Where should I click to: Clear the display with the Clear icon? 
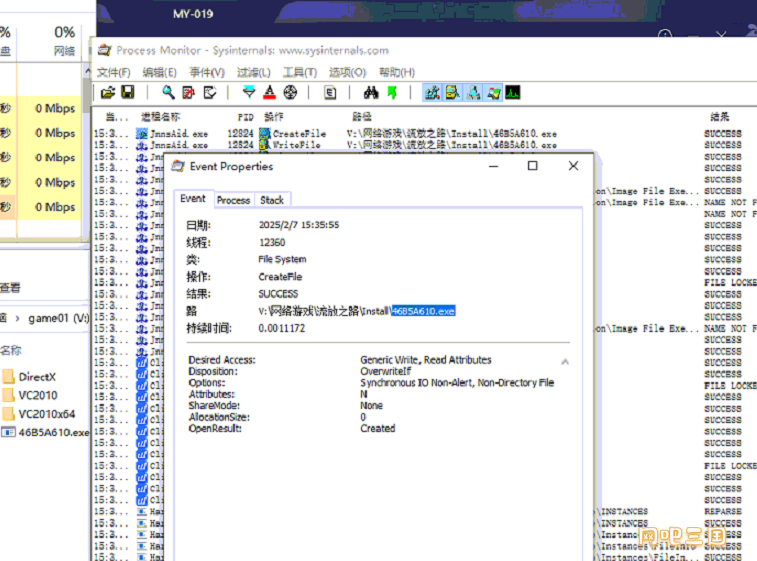coord(210,92)
